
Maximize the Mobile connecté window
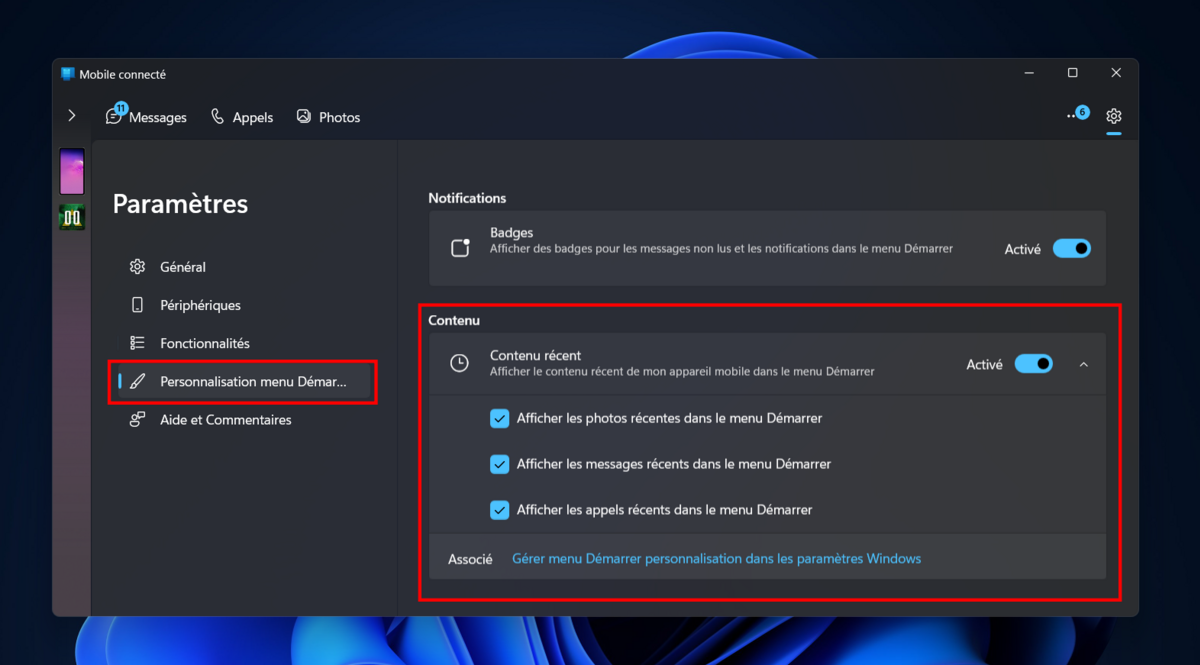tap(1072, 73)
